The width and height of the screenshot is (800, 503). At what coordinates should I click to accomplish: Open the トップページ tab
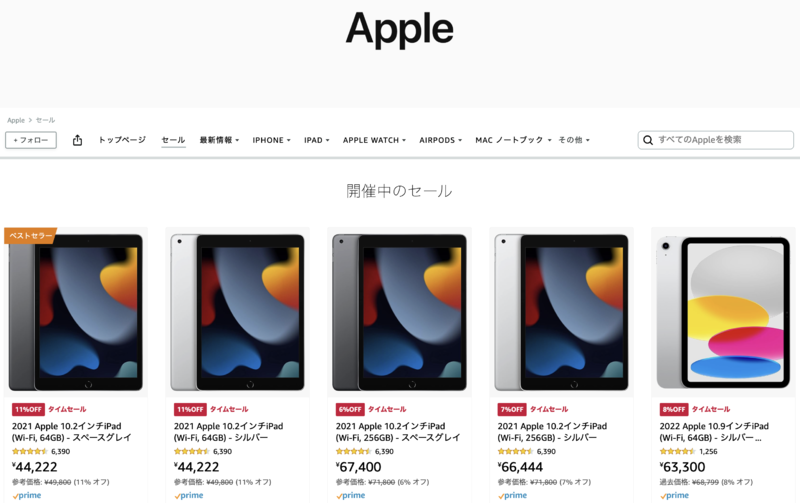[x=122, y=140]
